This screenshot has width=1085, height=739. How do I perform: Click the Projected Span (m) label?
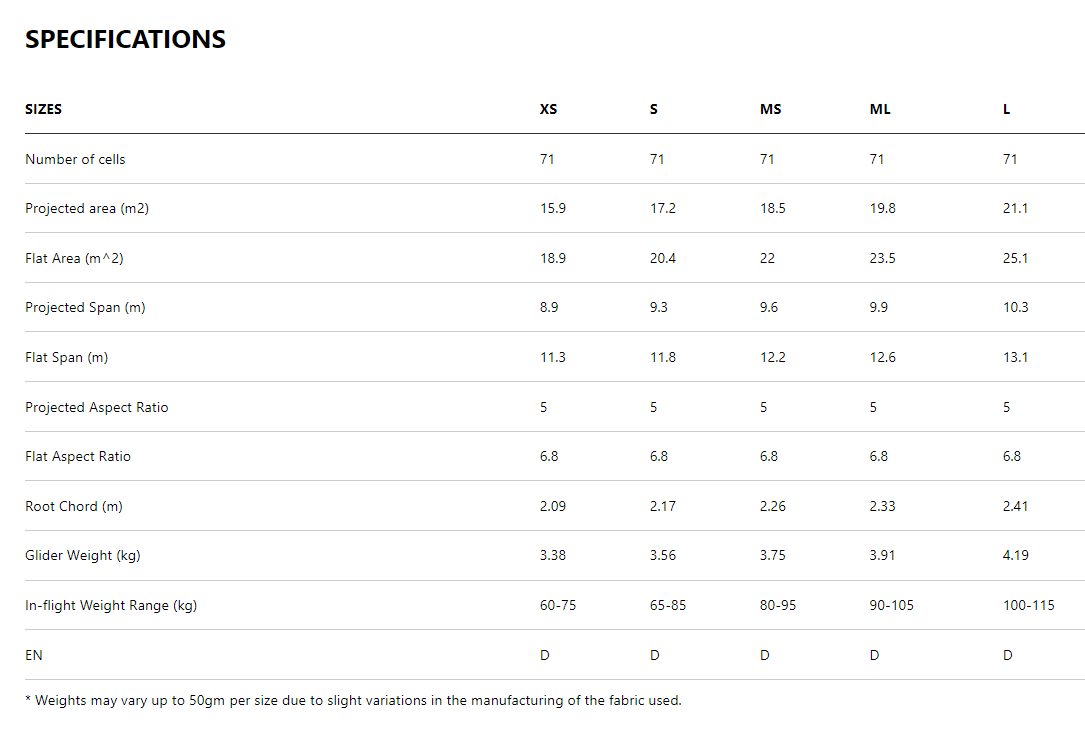click(x=85, y=307)
